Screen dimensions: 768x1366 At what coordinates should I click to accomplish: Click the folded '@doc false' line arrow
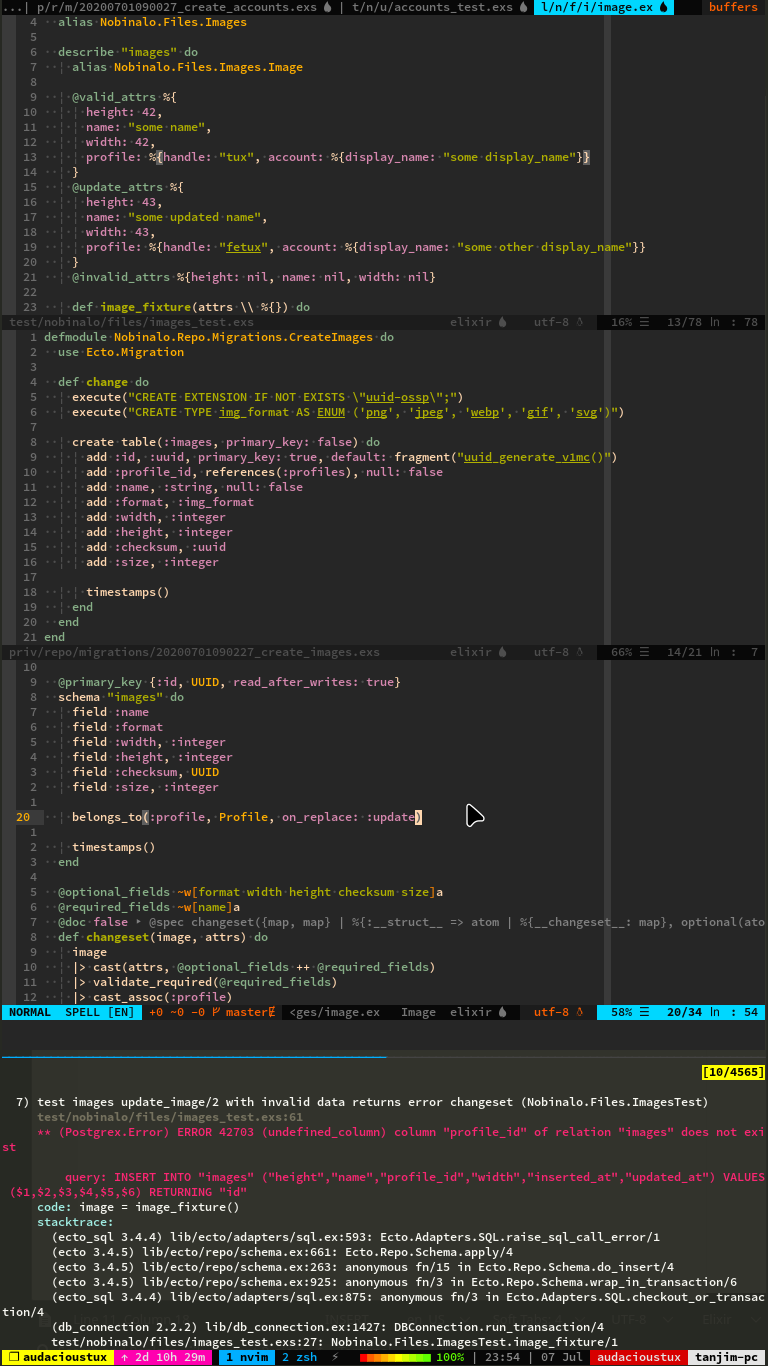click(138, 922)
